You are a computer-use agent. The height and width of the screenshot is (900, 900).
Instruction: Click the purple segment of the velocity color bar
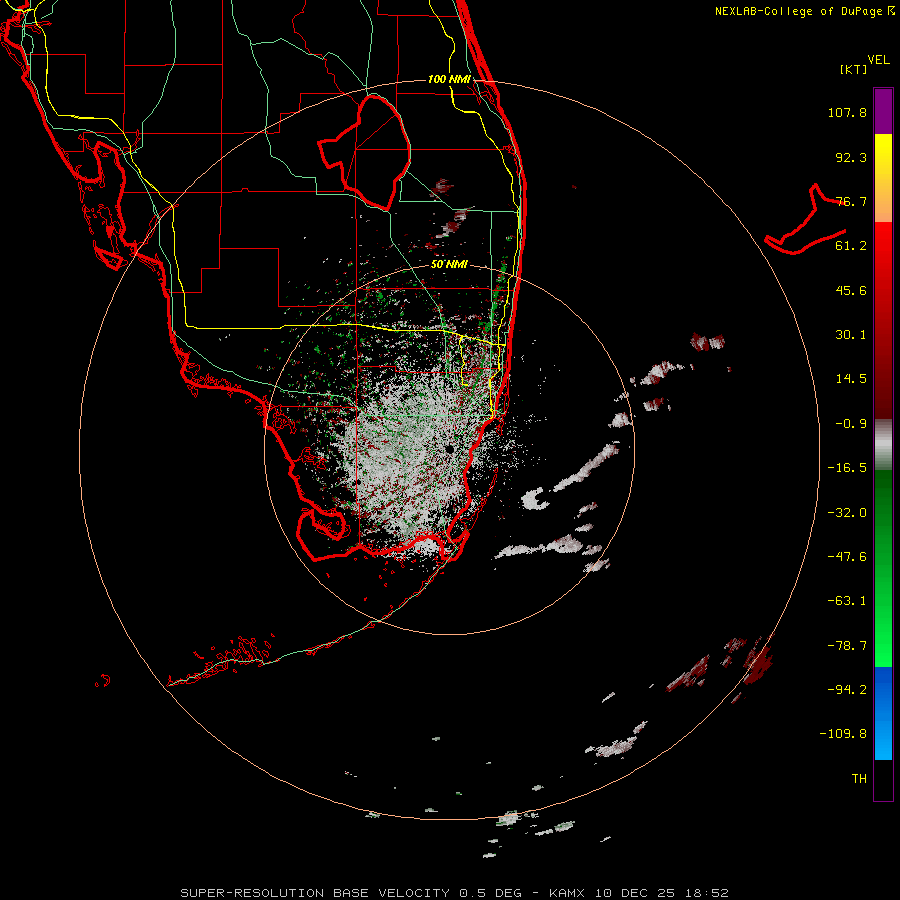[883, 112]
